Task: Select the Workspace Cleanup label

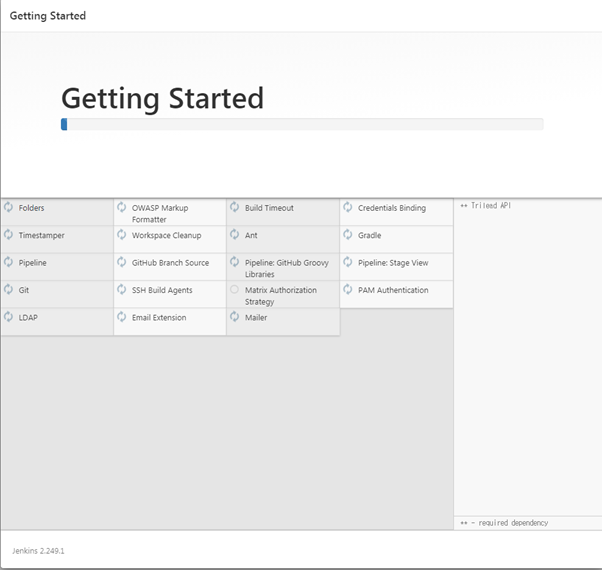Action: point(167,236)
